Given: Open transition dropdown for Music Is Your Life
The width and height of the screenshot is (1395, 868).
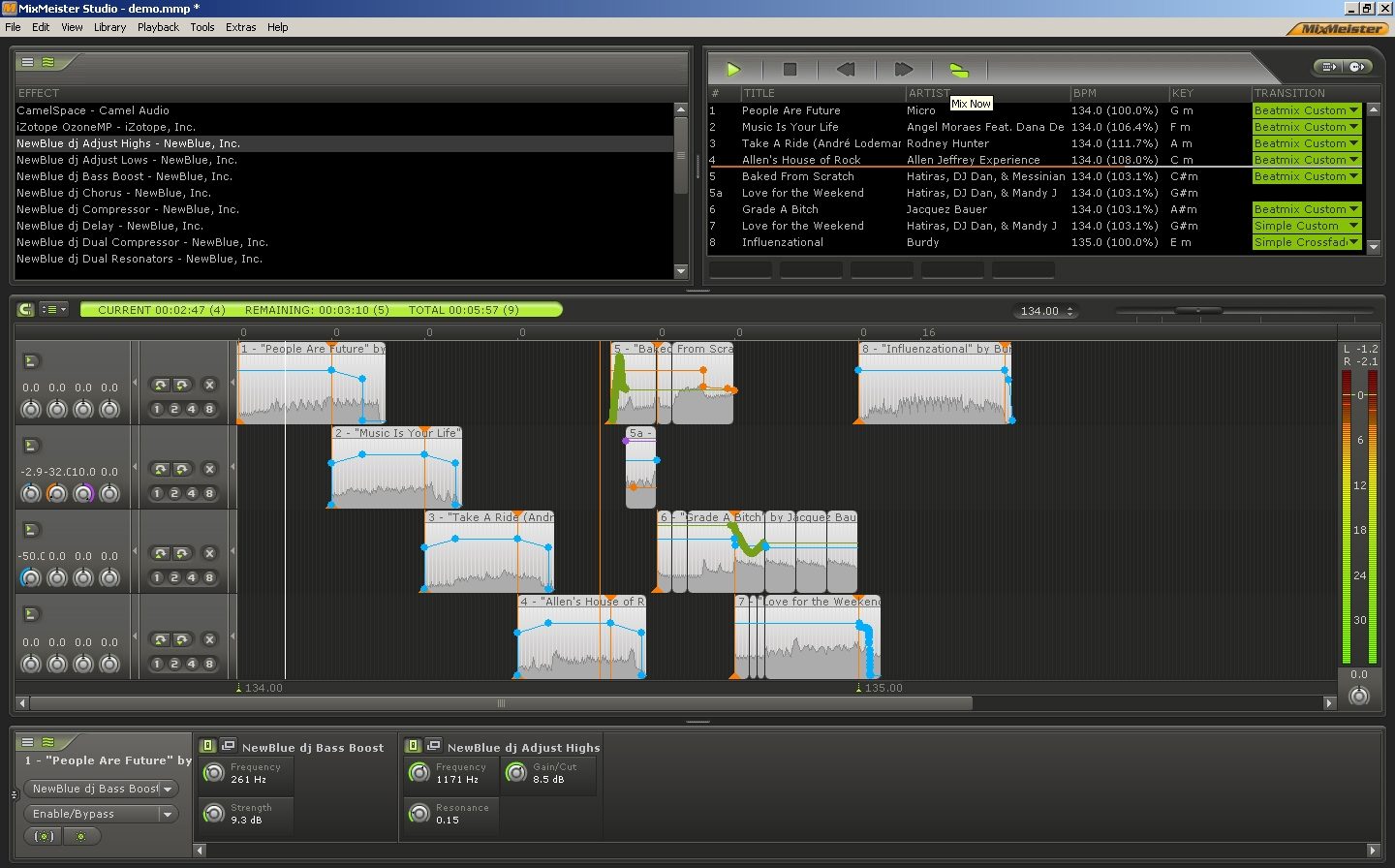Looking at the screenshot, I should tap(1353, 127).
